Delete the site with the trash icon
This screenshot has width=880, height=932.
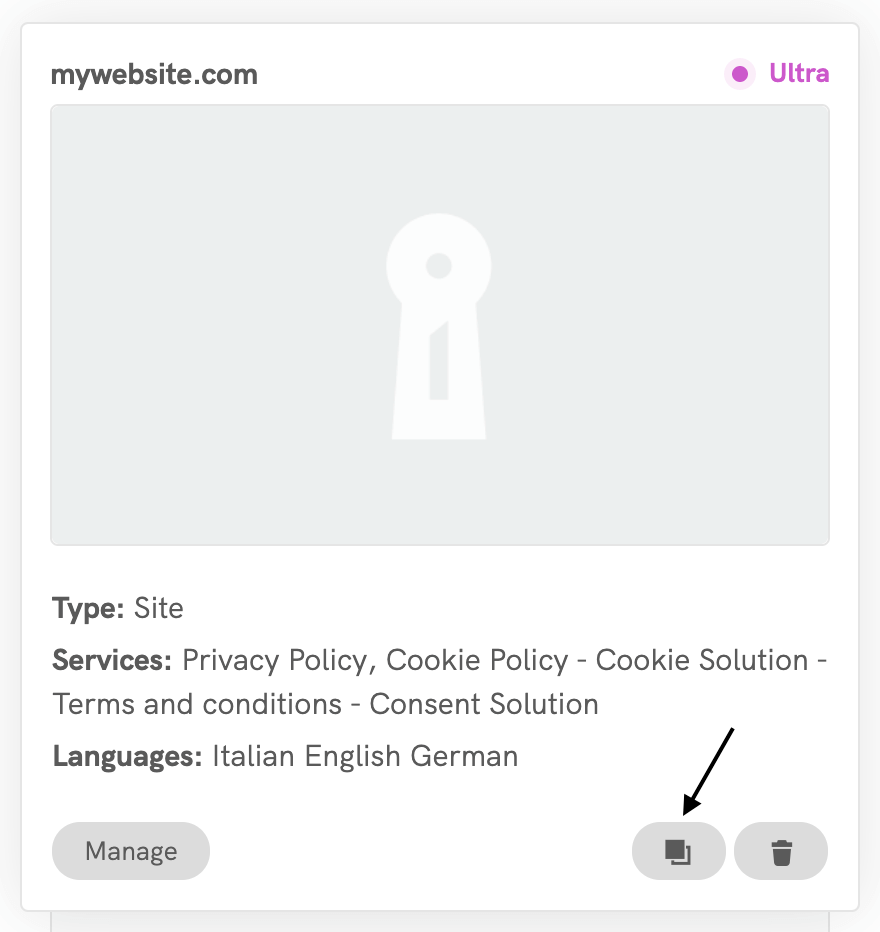point(781,852)
